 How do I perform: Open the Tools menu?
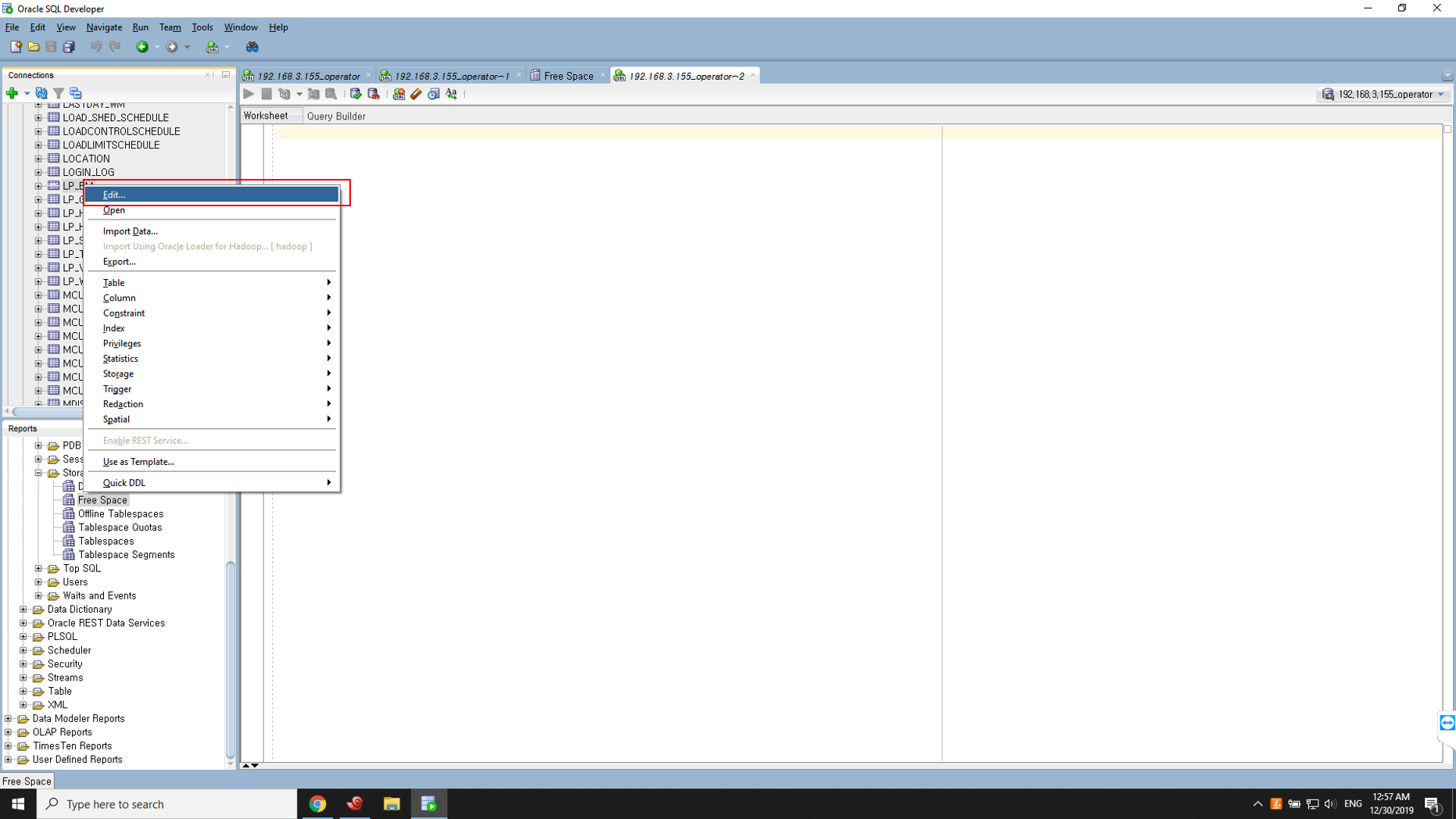(x=202, y=27)
